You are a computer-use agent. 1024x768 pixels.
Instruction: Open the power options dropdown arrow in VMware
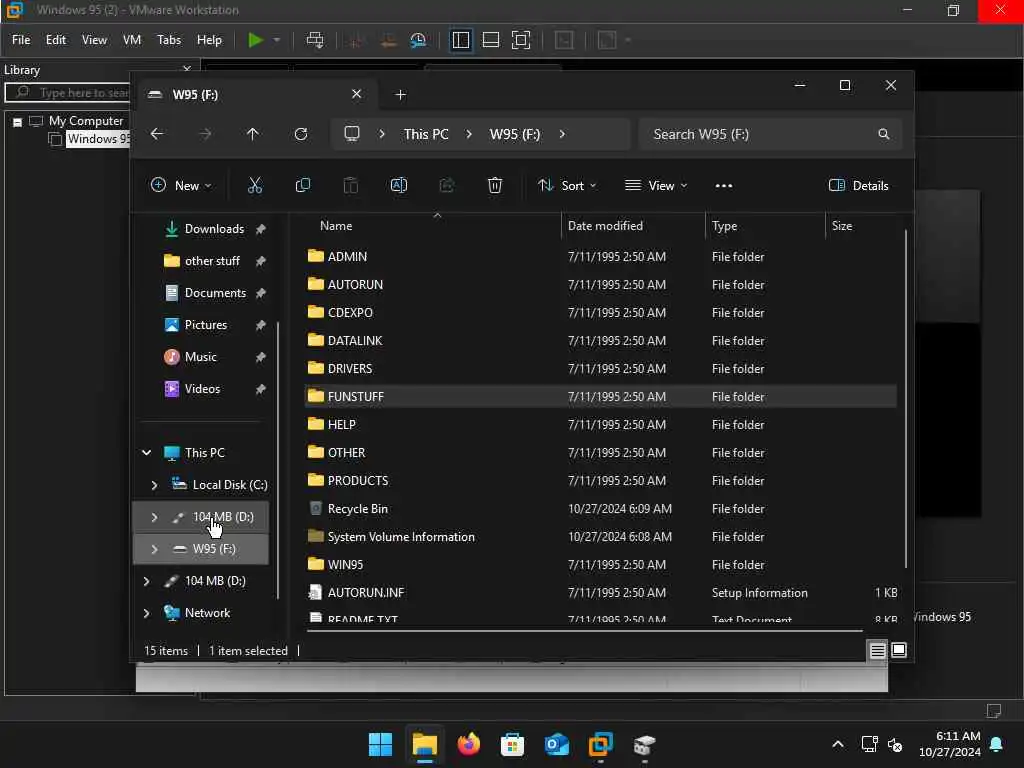[x=277, y=40]
